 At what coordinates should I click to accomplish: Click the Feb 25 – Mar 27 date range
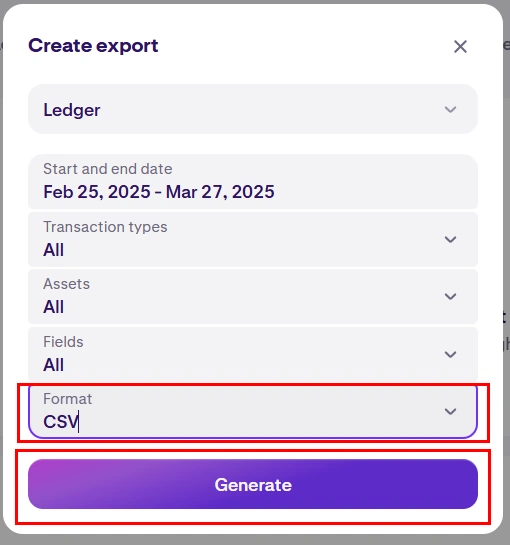(x=159, y=192)
